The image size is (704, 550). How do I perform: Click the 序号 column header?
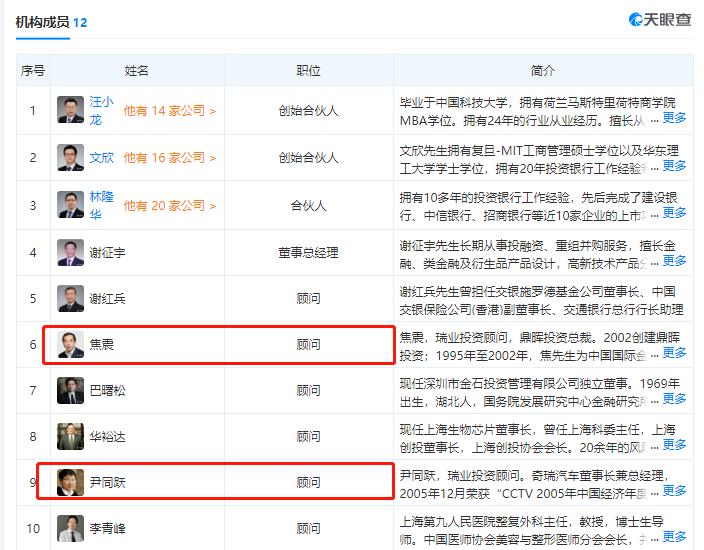tap(33, 70)
